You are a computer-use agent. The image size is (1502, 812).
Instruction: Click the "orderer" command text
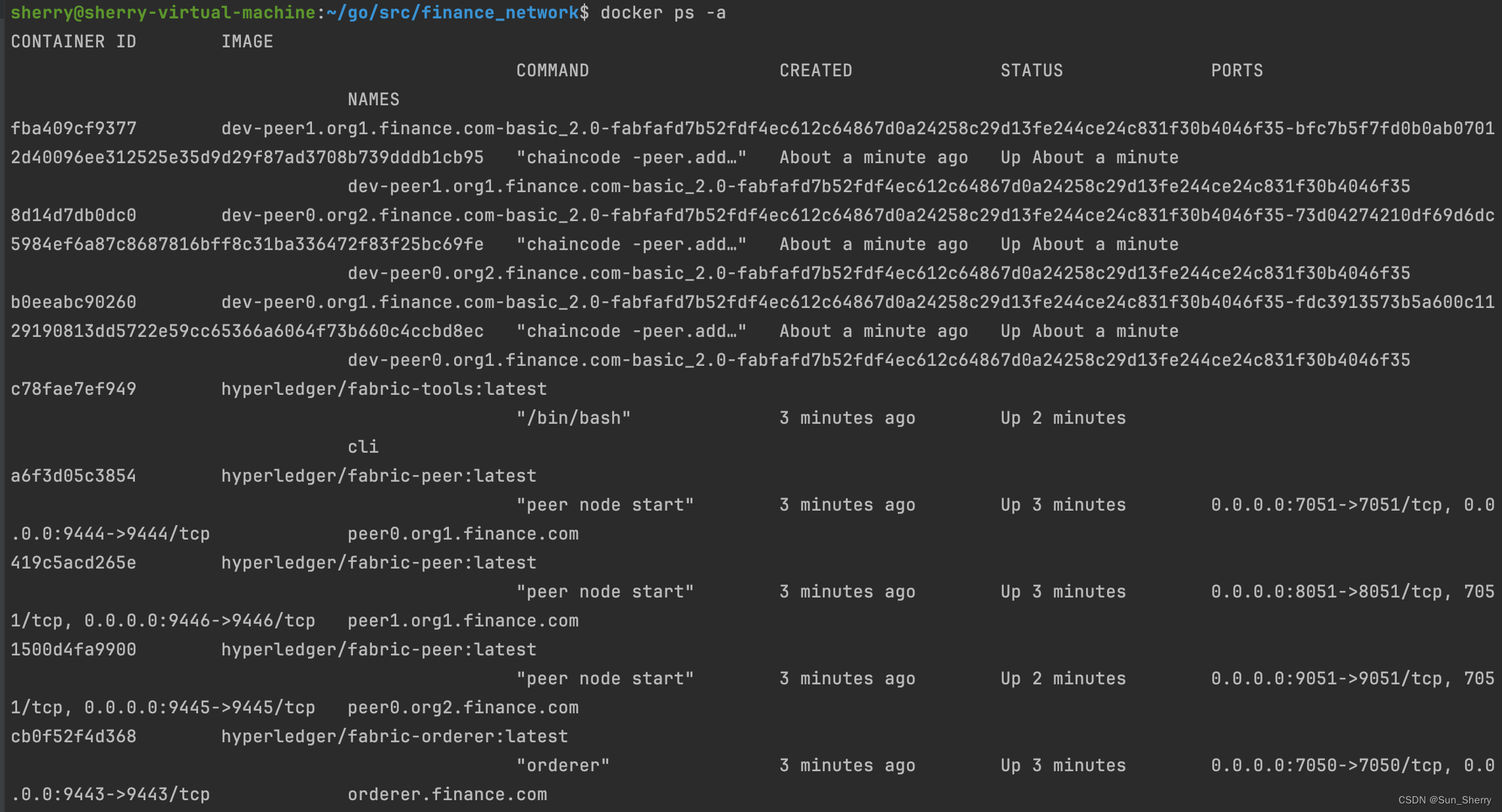point(563,766)
